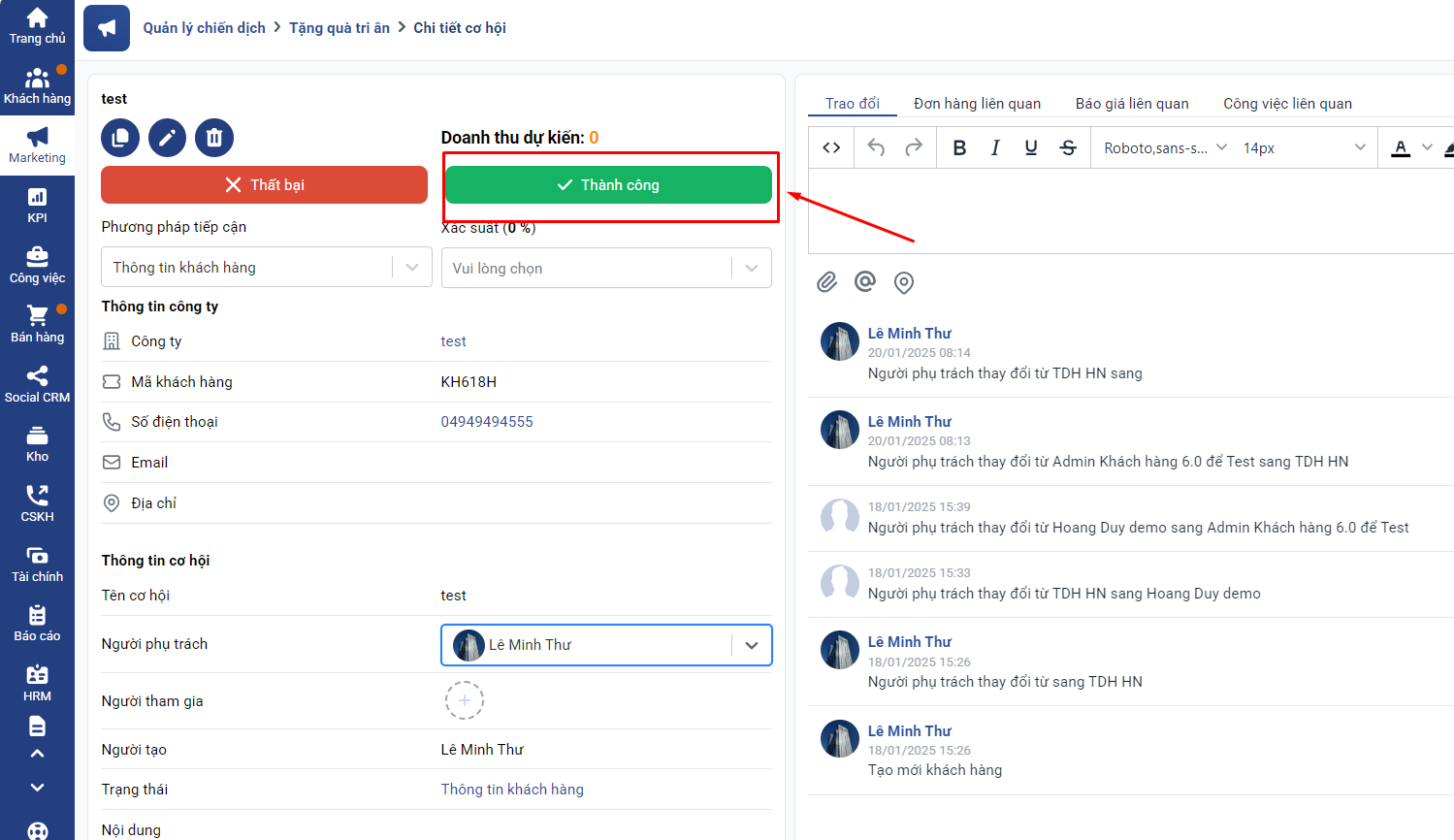The height and width of the screenshot is (840, 1454).
Task: Add participant with the plus circle
Action: point(465,700)
